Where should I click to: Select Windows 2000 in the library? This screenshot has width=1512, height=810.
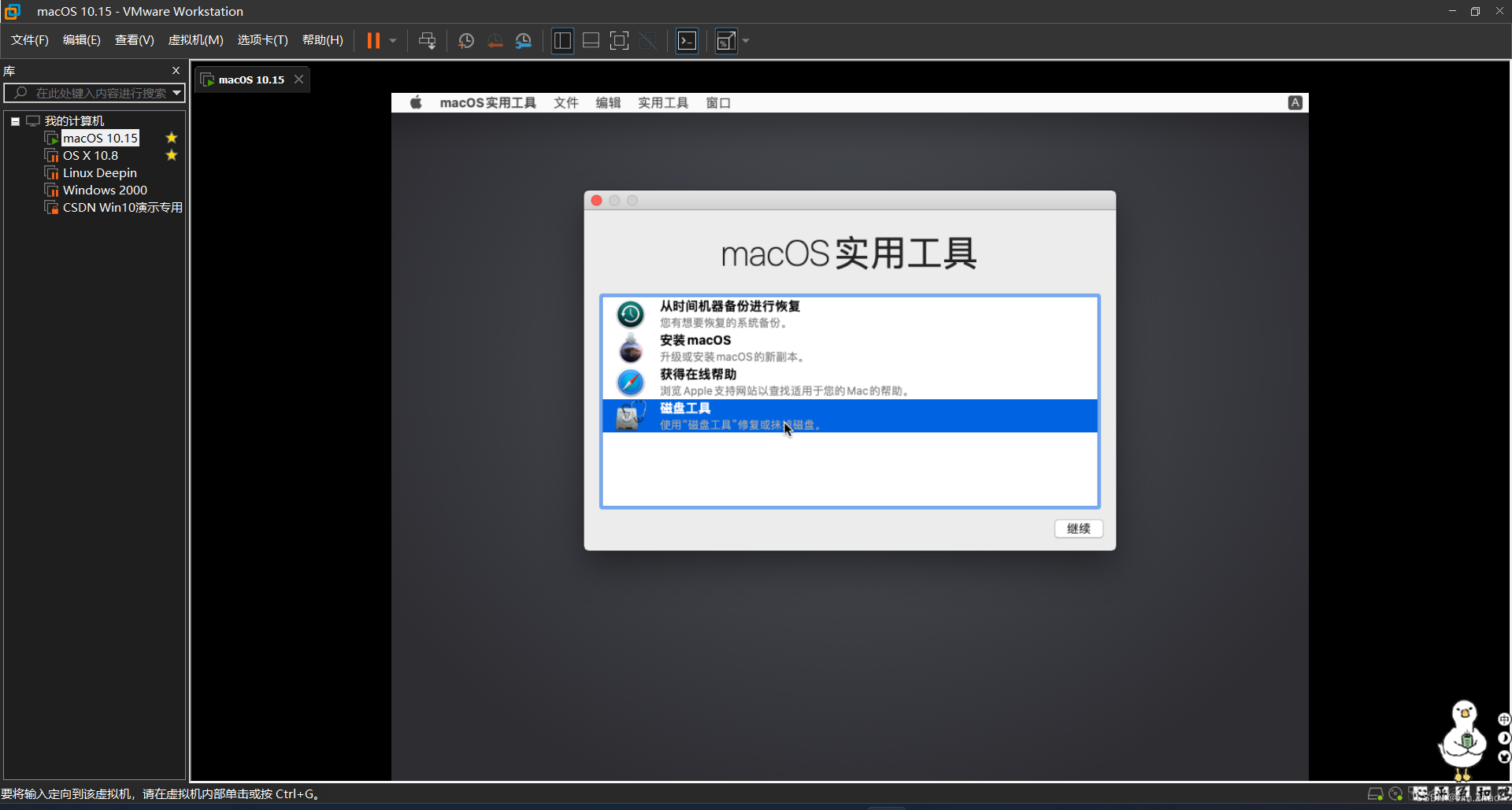click(x=105, y=190)
